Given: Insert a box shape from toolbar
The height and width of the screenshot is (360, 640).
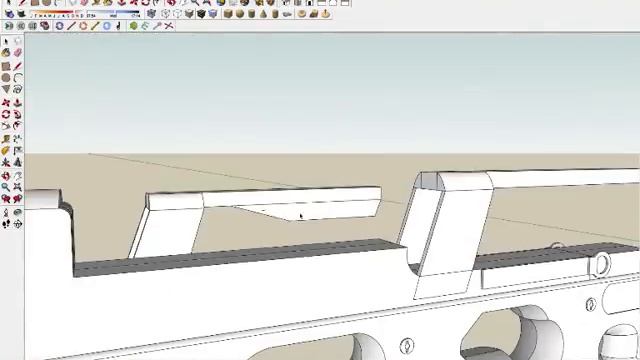Looking at the screenshot, I should [228, 14].
